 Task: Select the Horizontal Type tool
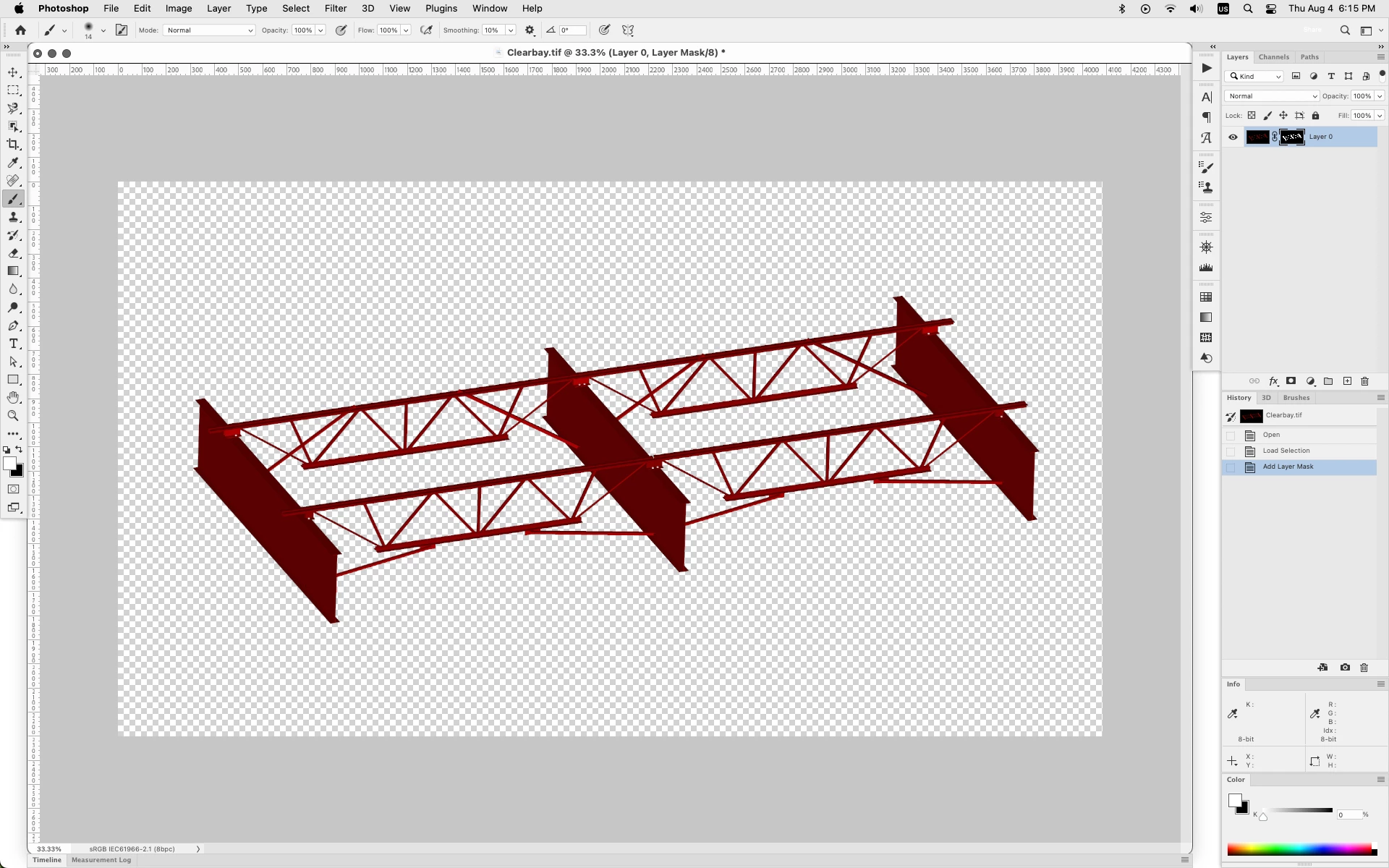click(13, 344)
